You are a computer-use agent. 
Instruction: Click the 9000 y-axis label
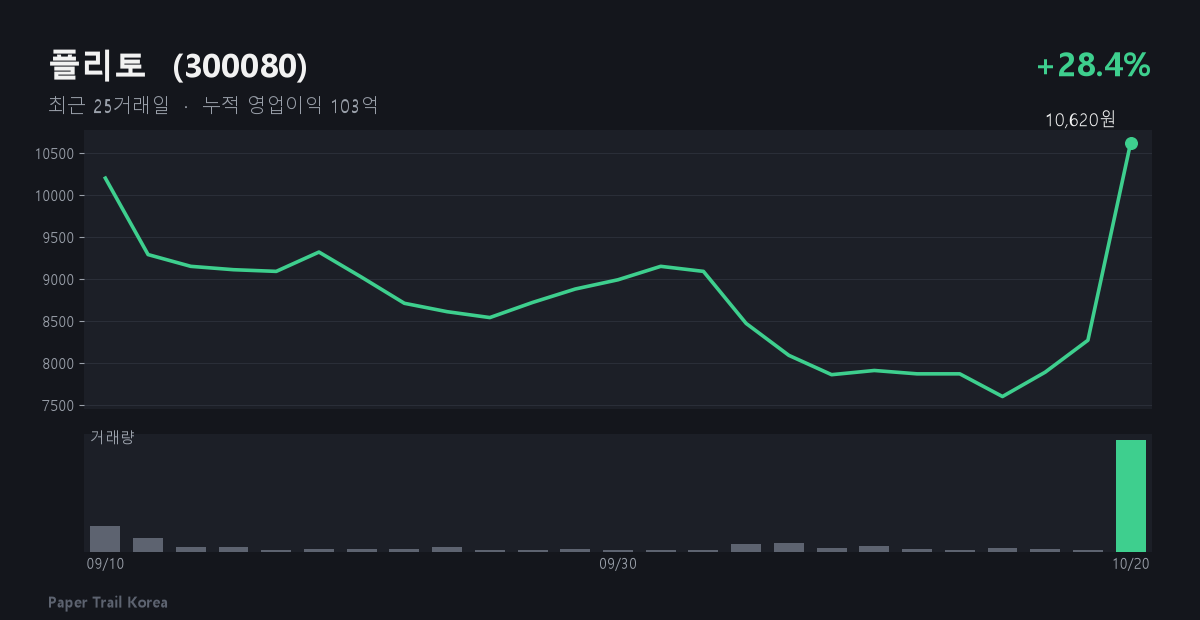tap(60, 280)
